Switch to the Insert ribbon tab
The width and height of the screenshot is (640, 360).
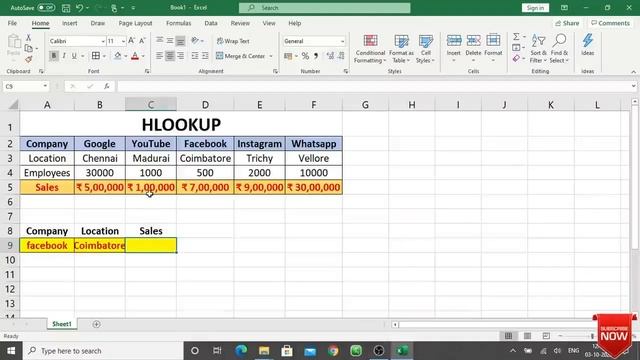coord(70,23)
